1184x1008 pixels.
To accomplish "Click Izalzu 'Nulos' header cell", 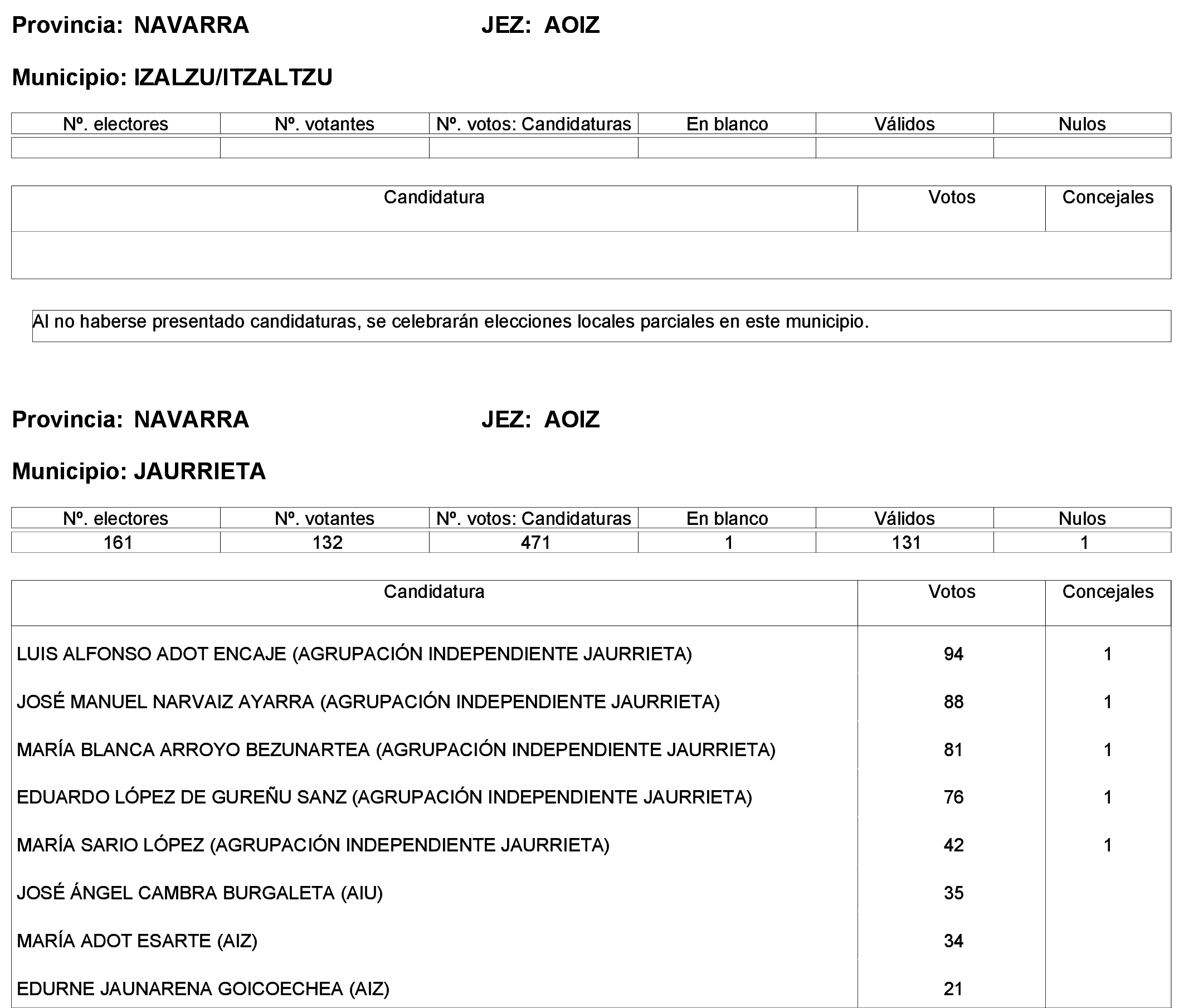I will (x=1082, y=124).
